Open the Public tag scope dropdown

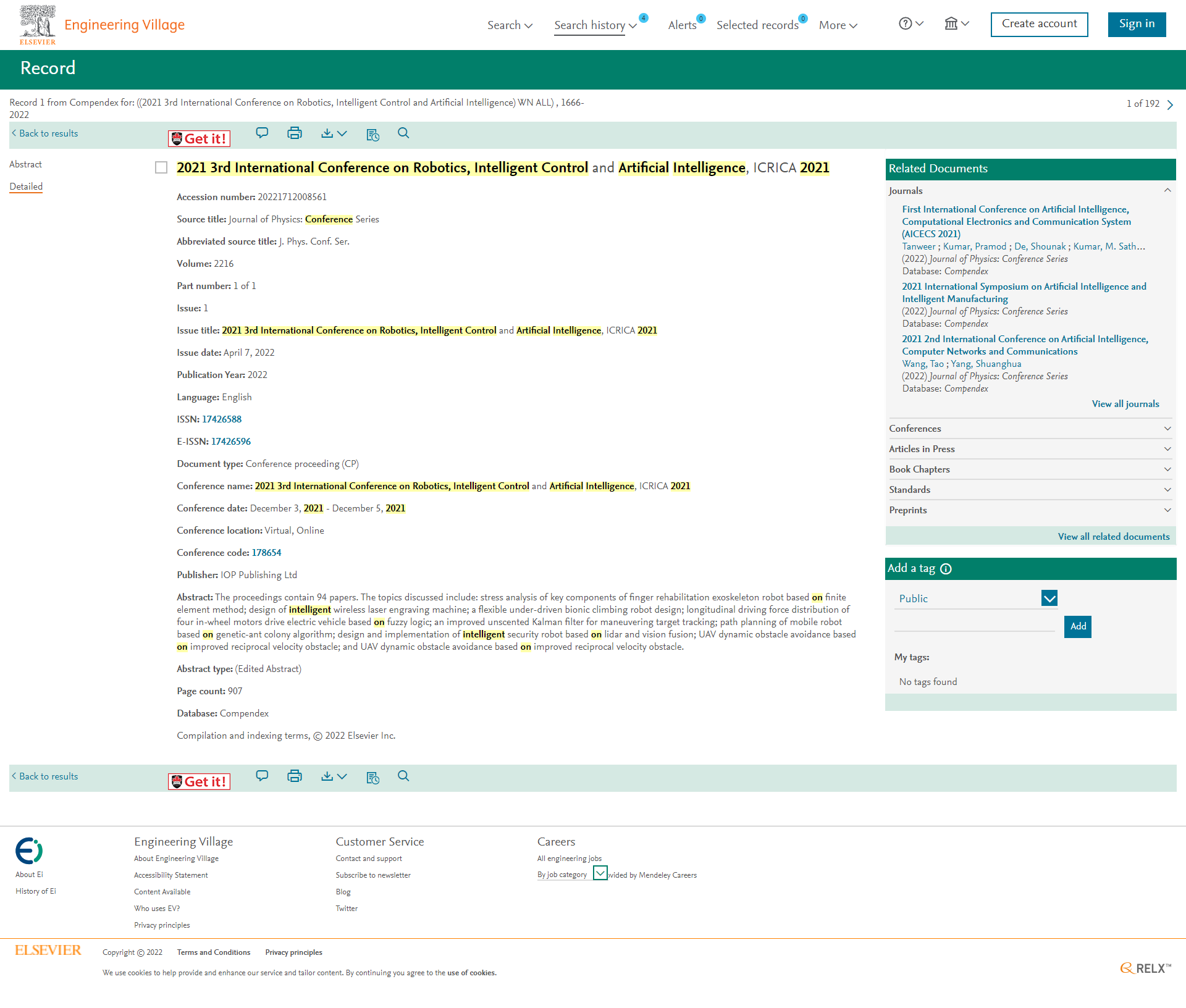[976, 598]
